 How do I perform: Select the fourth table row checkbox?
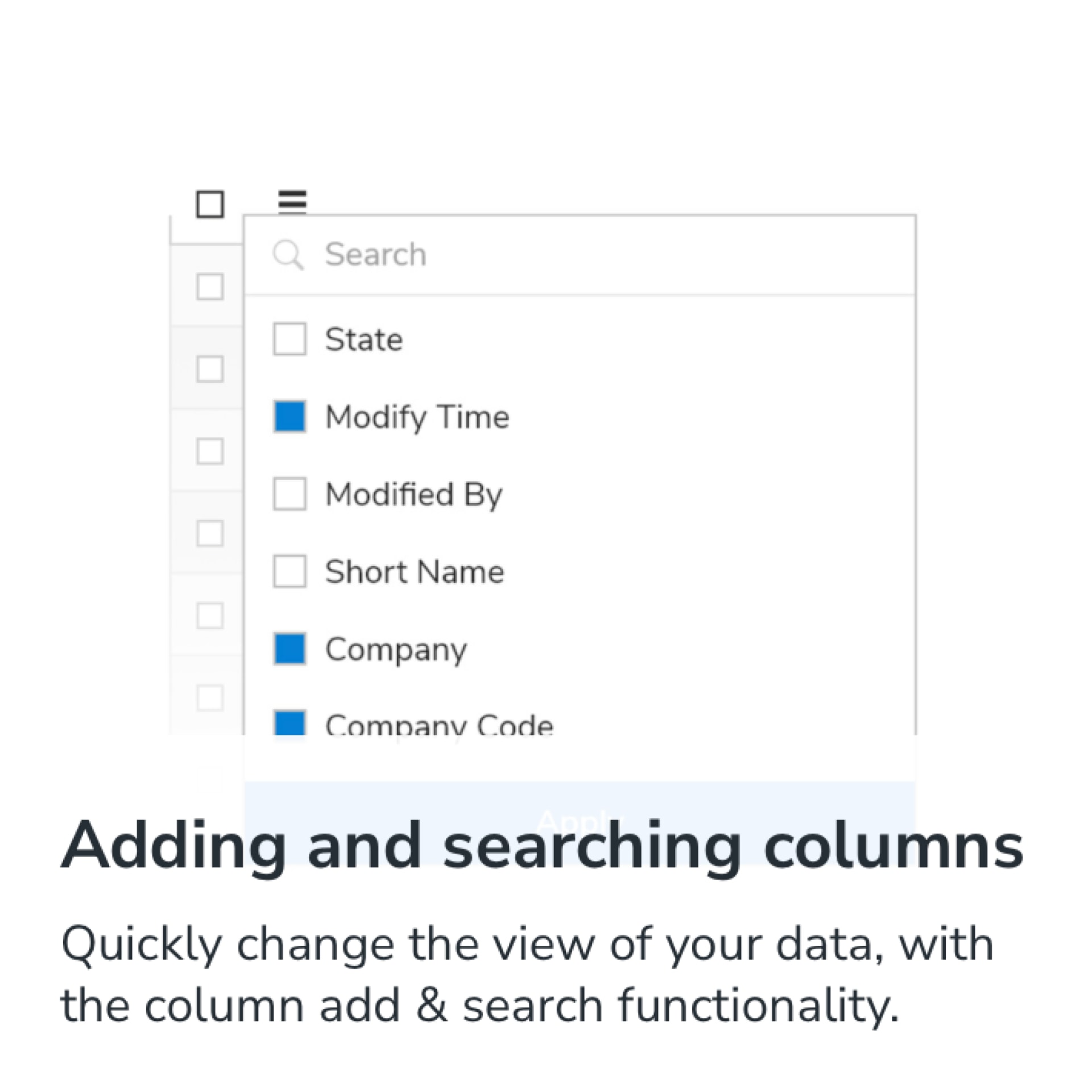pyautogui.click(x=210, y=533)
